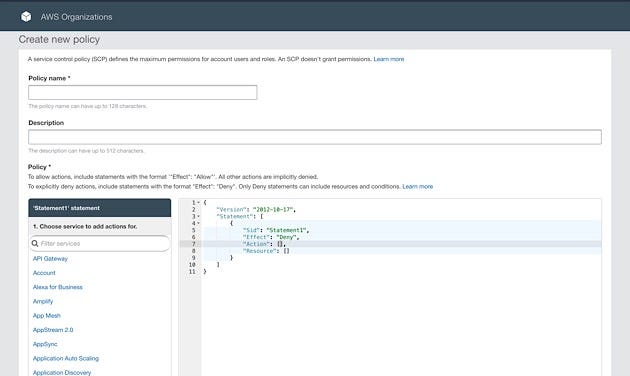Screen dimensions: 630x376
Task: Collapse the Statement array fold on line 3
Action: click(198, 217)
